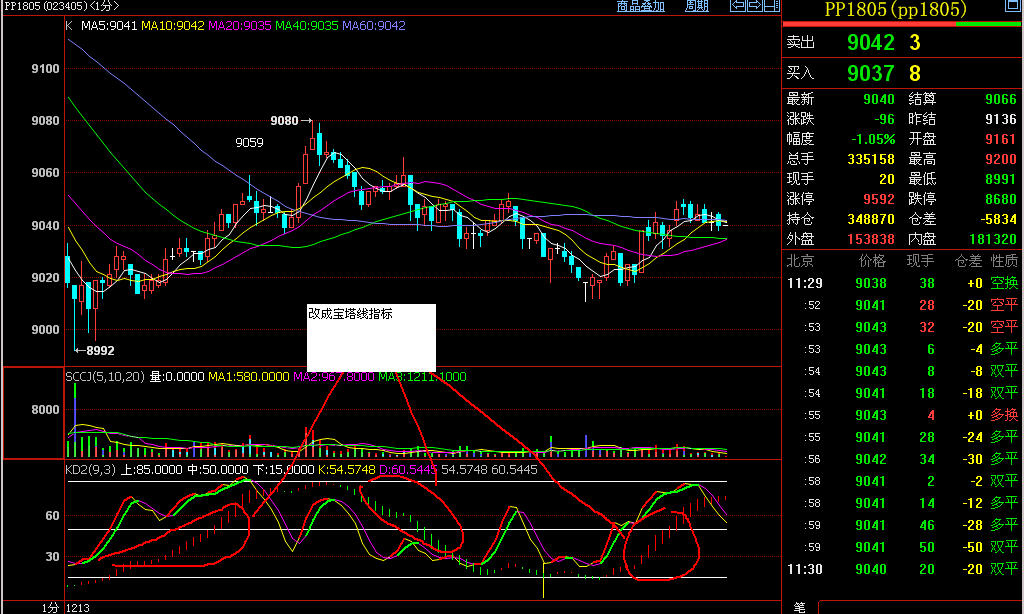Click the right arrow navigation icon

point(753,6)
